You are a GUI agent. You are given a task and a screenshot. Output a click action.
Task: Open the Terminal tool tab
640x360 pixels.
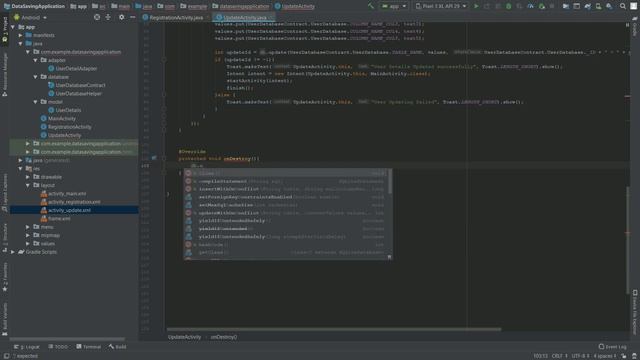point(89,347)
